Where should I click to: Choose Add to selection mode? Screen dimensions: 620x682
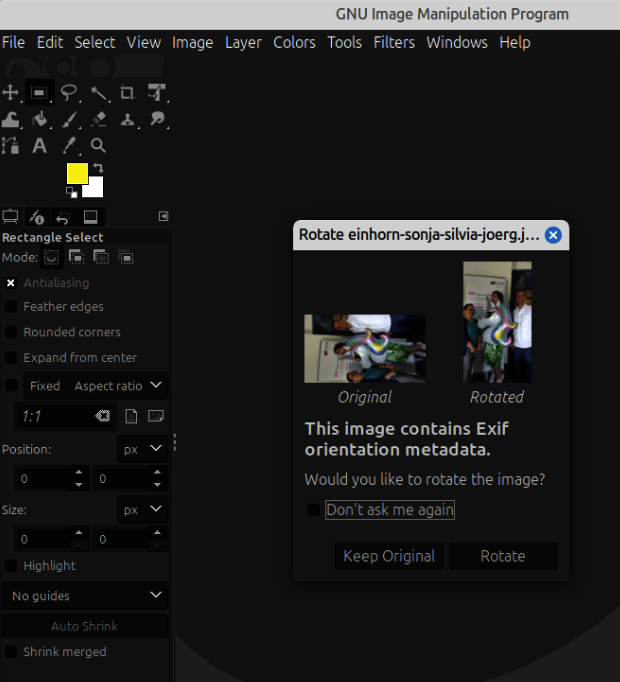click(x=77, y=257)
